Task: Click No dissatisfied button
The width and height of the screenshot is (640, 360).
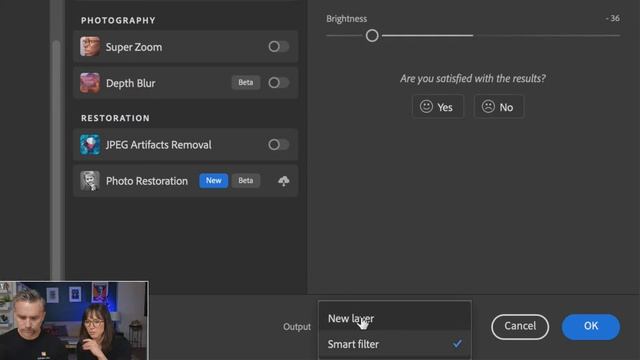Action: (499, 107)
